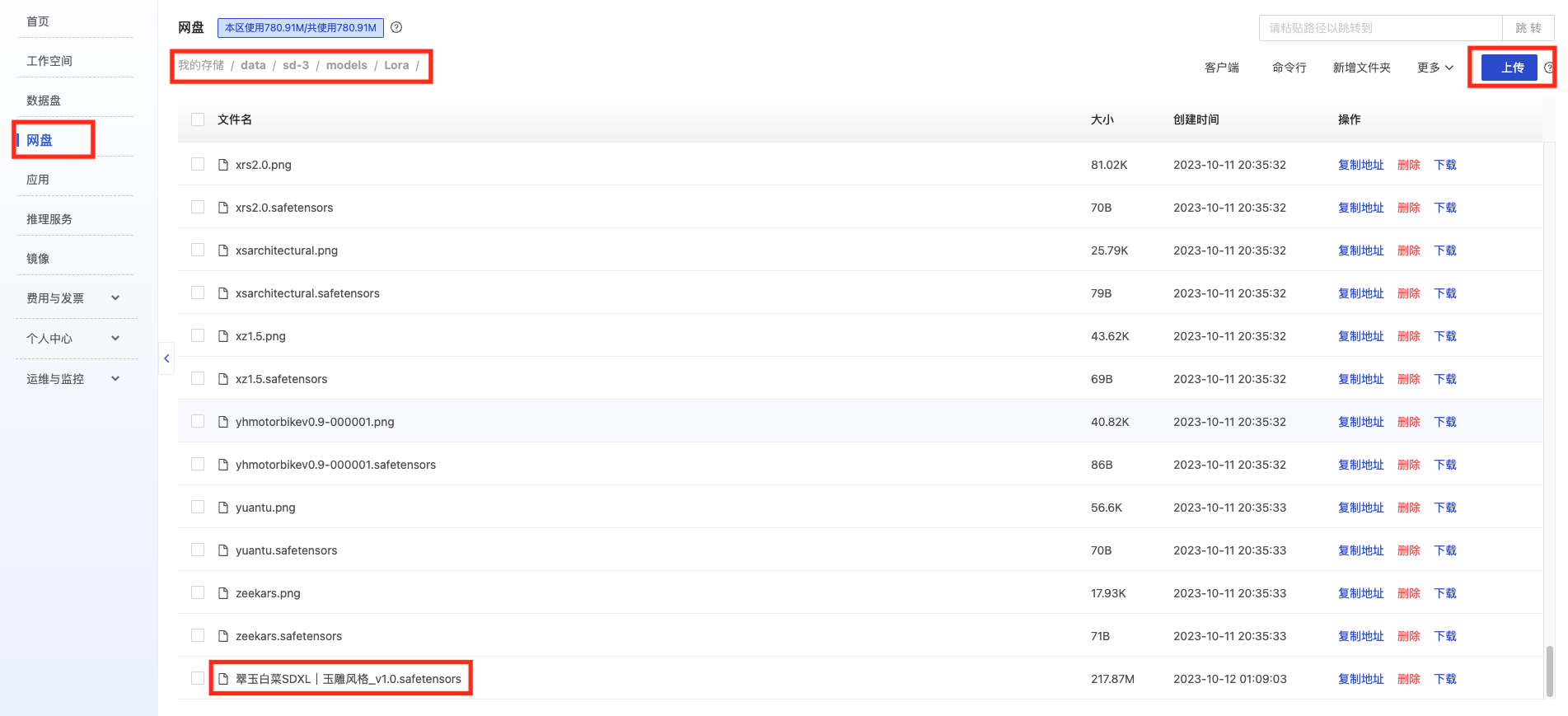Open 数据盘 in the sidebar
This screenshot has height=716, width=1568.
(44, 101)
